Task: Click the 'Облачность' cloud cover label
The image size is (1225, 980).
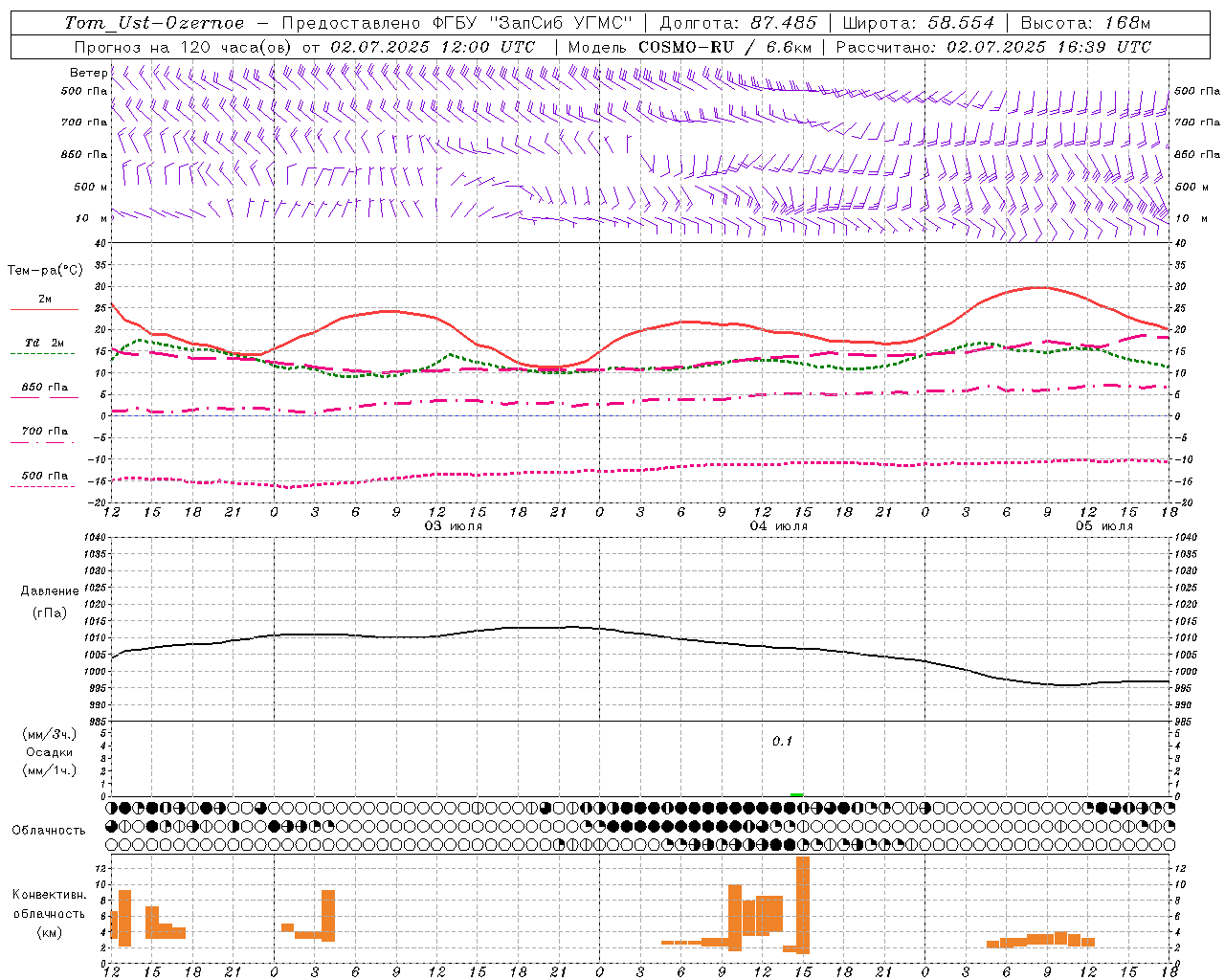Action: point(48,830)
